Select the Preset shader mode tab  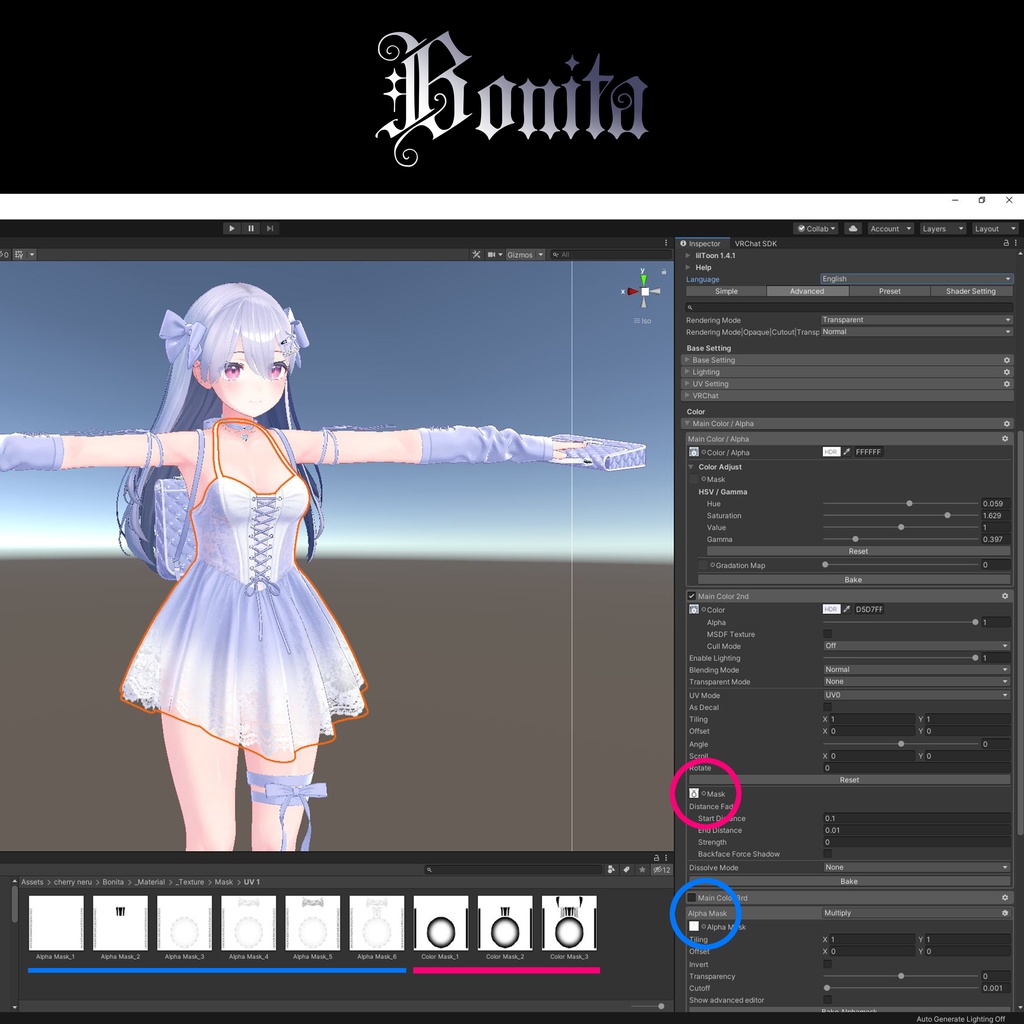click(889, 291)
